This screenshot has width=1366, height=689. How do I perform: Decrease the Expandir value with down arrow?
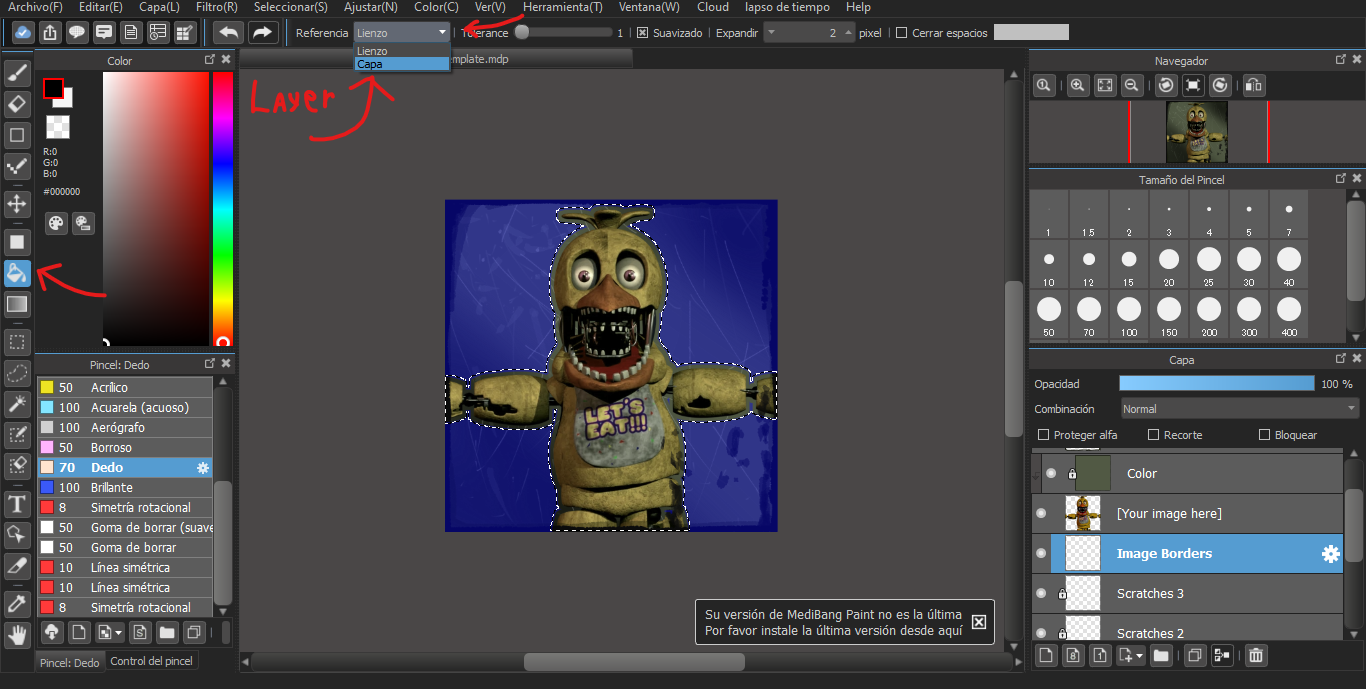tap(771, 32)
